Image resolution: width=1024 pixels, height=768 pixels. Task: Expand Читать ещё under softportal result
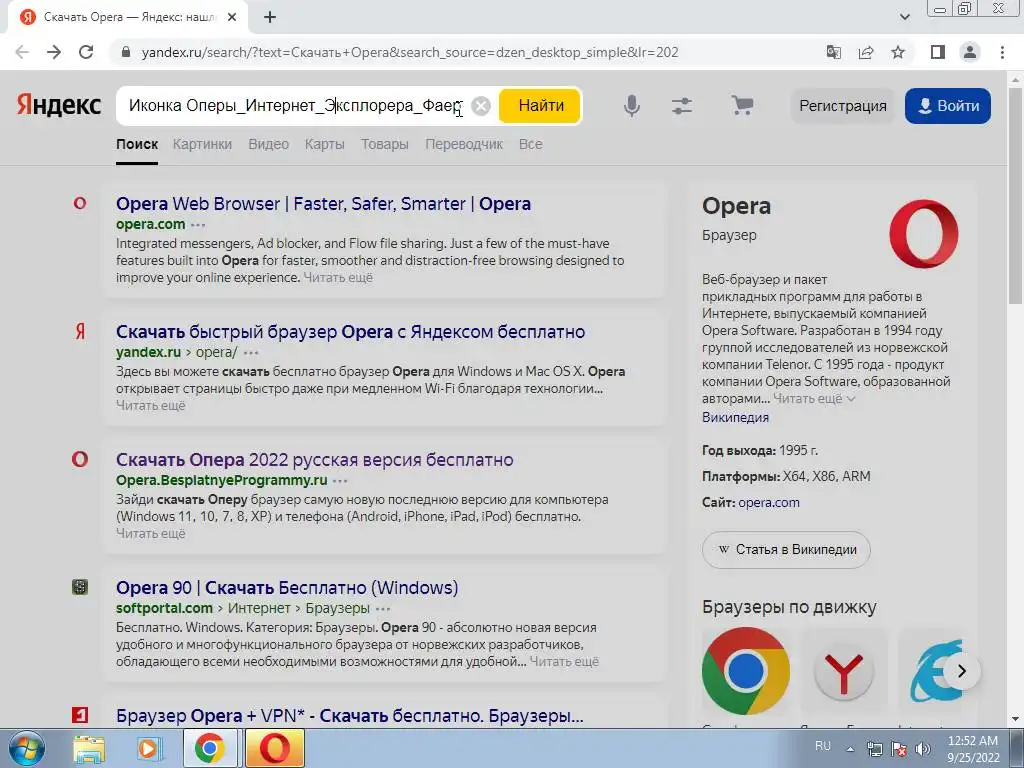pos(564,662)
